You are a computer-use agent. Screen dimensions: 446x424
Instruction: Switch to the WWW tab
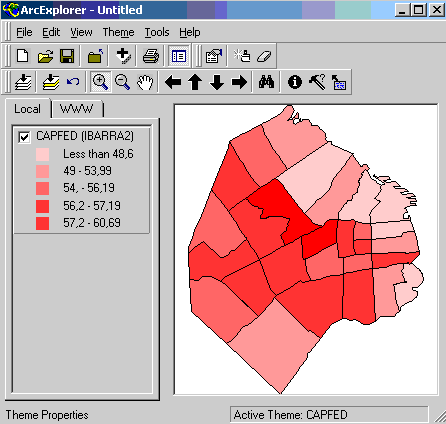pos(77,109)
